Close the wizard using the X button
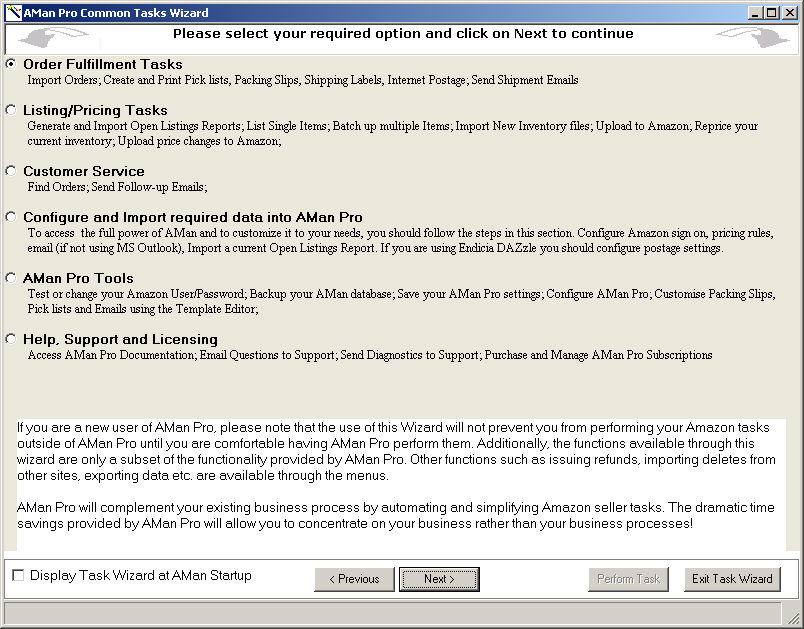Screen dimensions: 804x629 (x=788, y=13)
